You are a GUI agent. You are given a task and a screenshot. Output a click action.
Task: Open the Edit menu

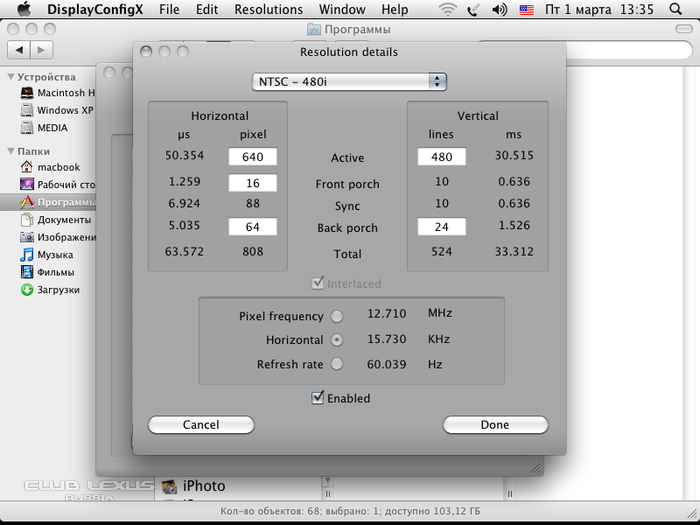207,10
